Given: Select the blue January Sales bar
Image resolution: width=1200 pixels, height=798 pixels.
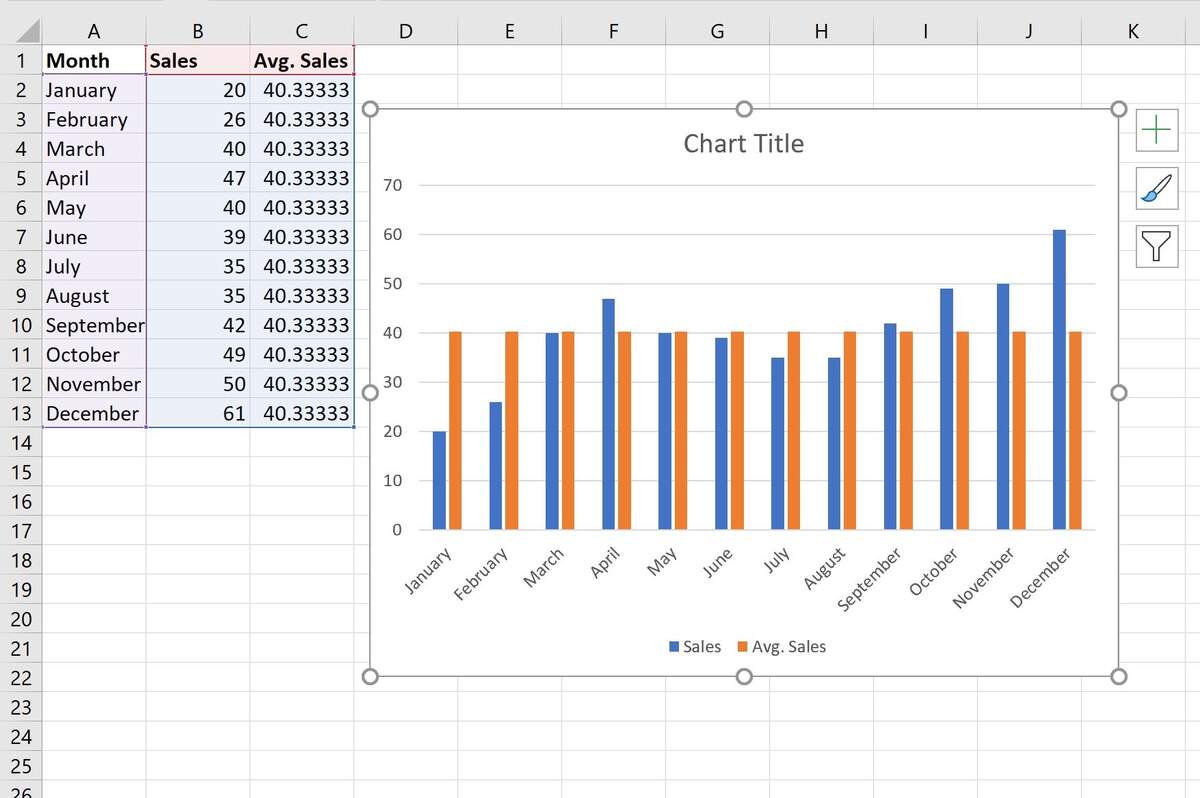Looking at the screenshot, I should point(439,481).
